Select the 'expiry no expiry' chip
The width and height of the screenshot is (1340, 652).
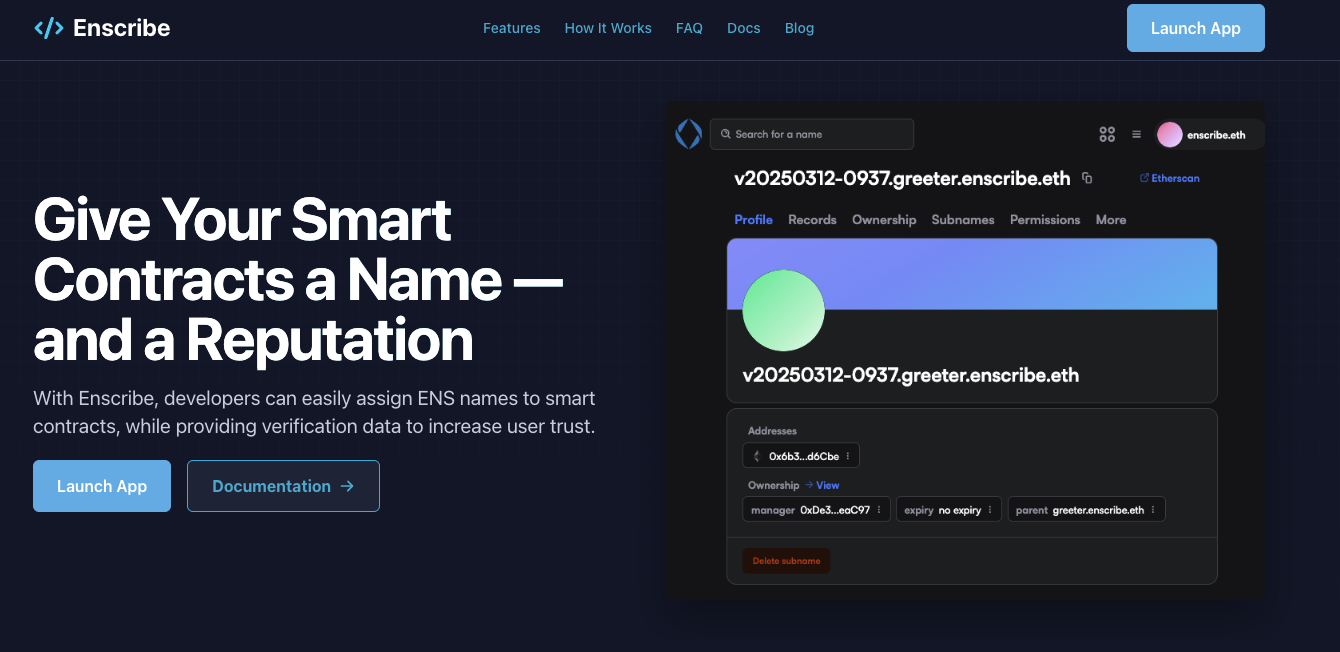[949, 510]
